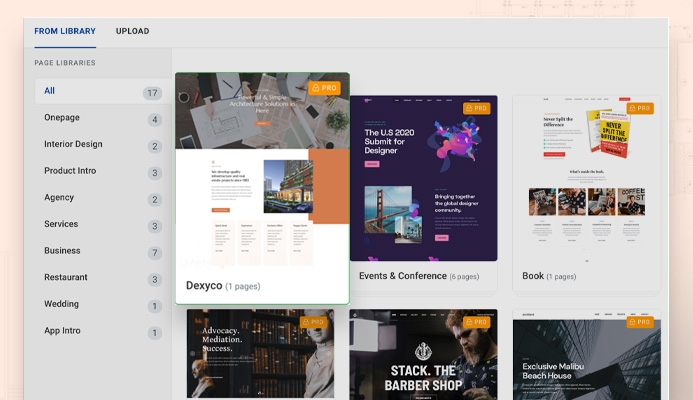
Task: Open the Advocacy Mediation Success template
Action: (260, 354)
